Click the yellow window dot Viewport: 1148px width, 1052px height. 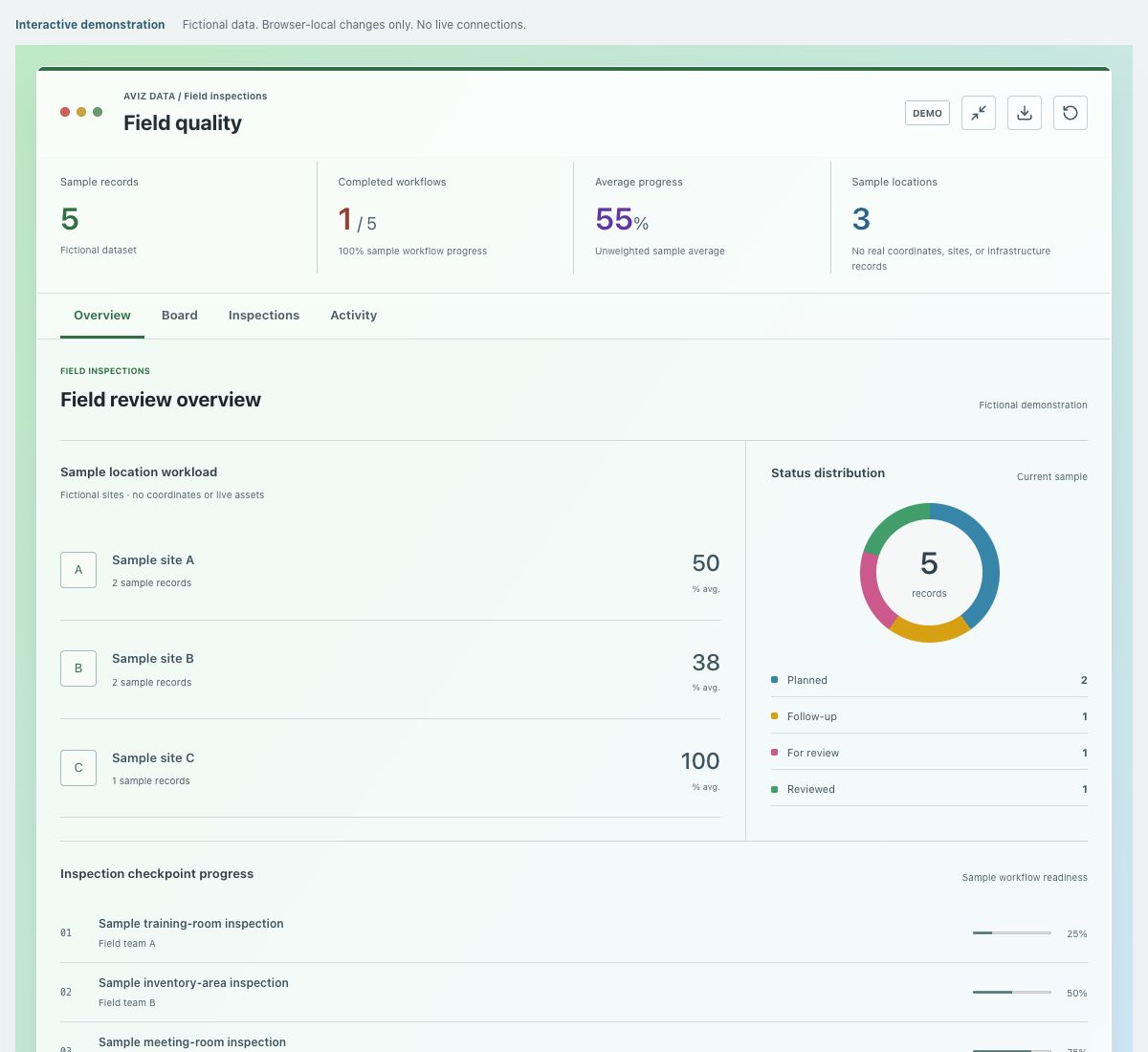81,112
